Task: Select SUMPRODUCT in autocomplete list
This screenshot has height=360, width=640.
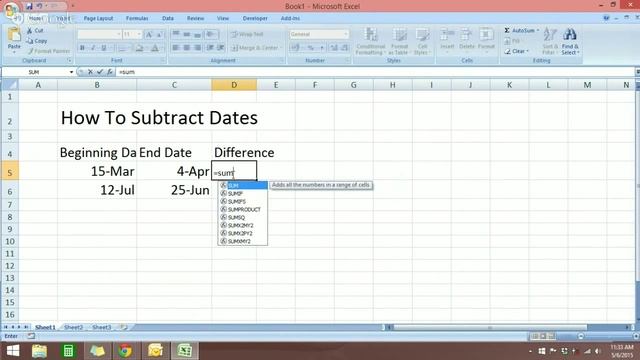Action: (243, 209)
